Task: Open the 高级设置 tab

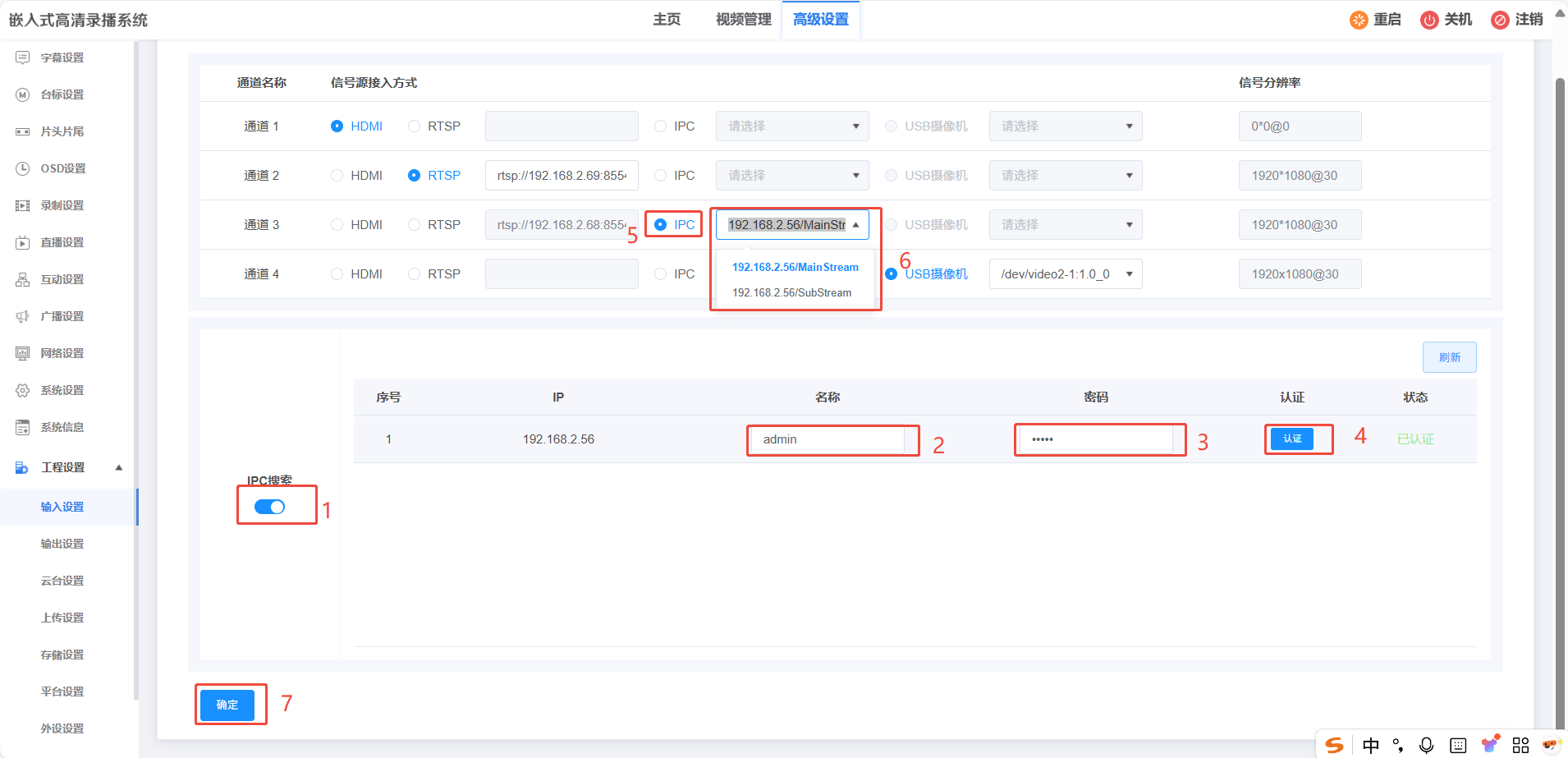Action: [x=821, y=20]
